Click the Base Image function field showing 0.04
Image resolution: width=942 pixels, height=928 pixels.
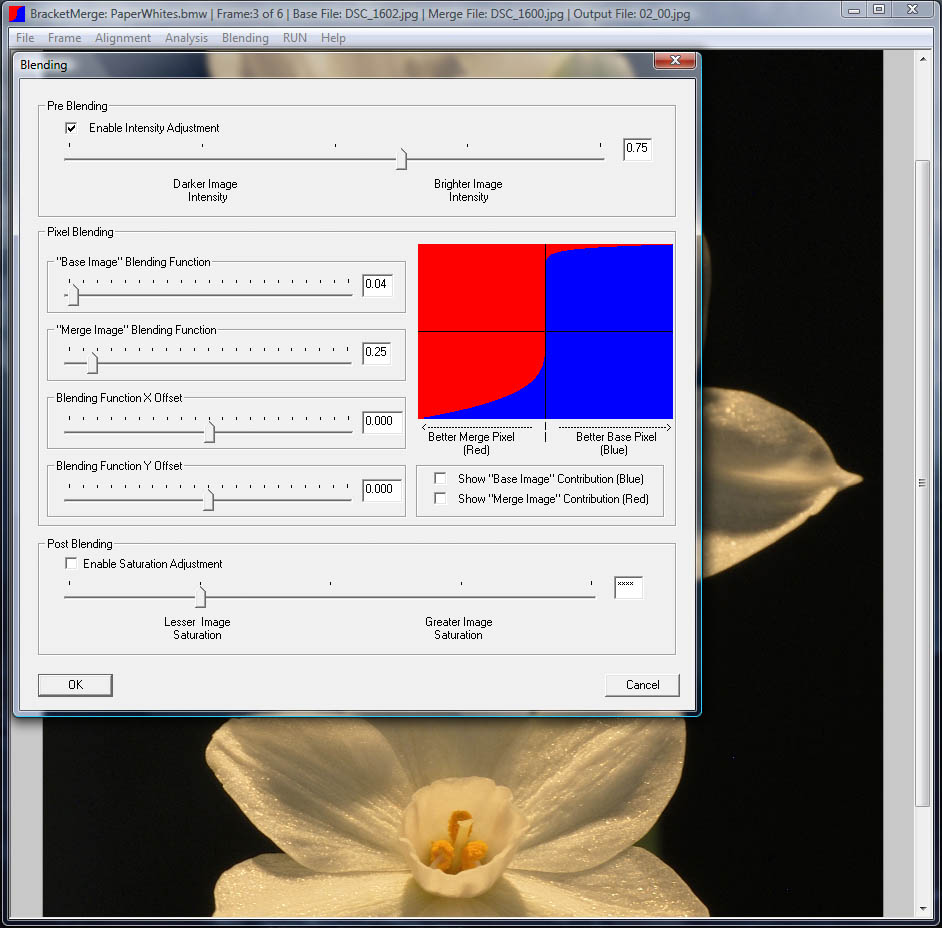377,285
